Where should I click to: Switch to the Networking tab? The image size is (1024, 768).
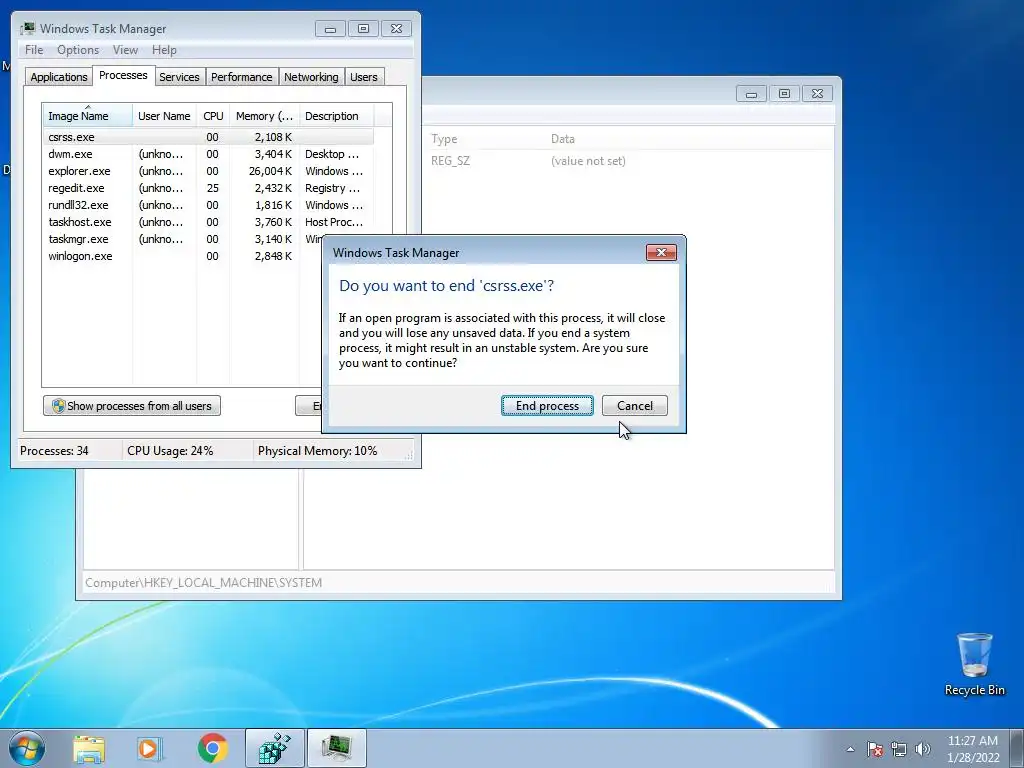(311, 77)
